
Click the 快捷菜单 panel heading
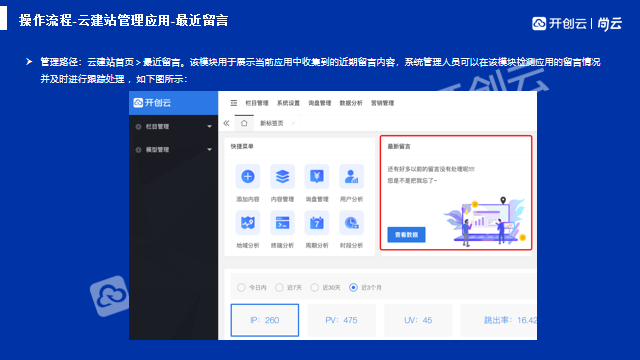coord(242,146)
